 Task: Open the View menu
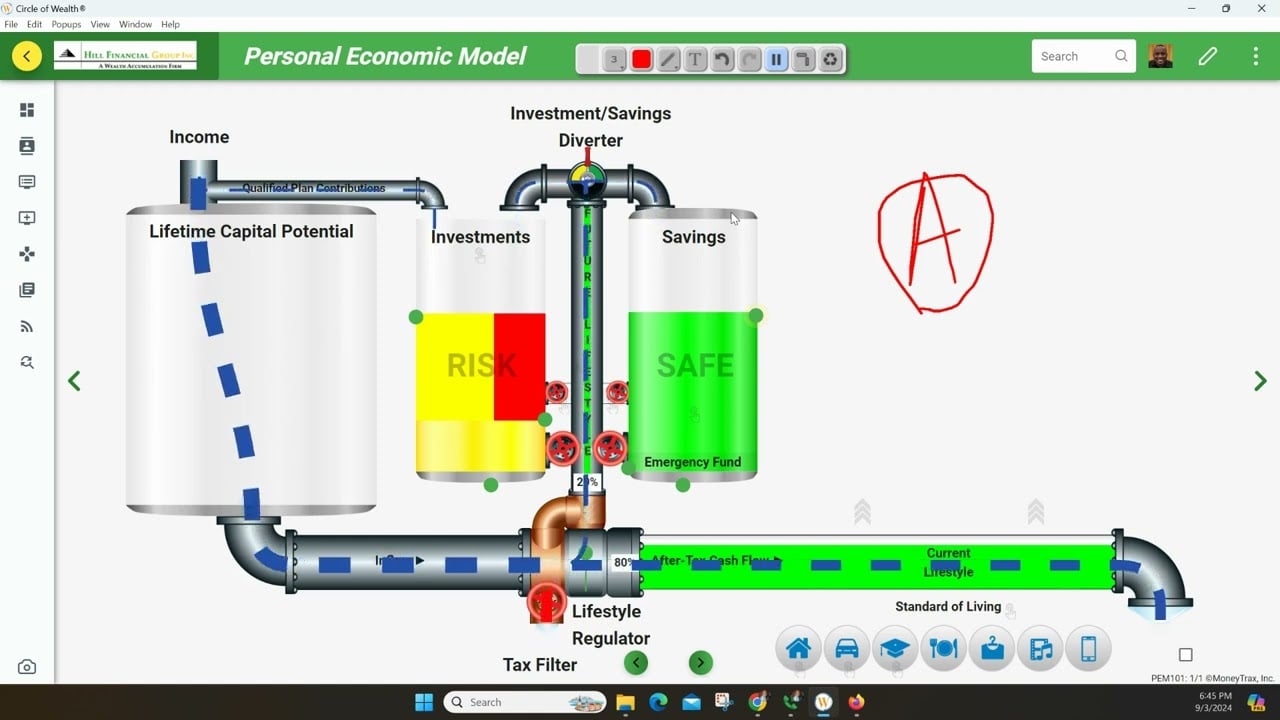click(100, 24)
